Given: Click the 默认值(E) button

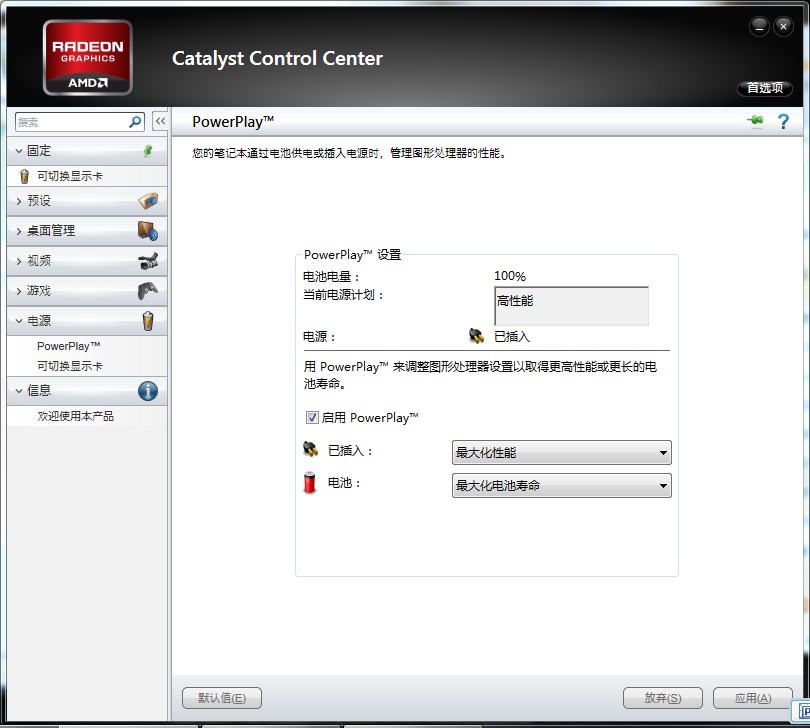Looking at the screenshot, I should pyautogui.click(x=222, y=698).
